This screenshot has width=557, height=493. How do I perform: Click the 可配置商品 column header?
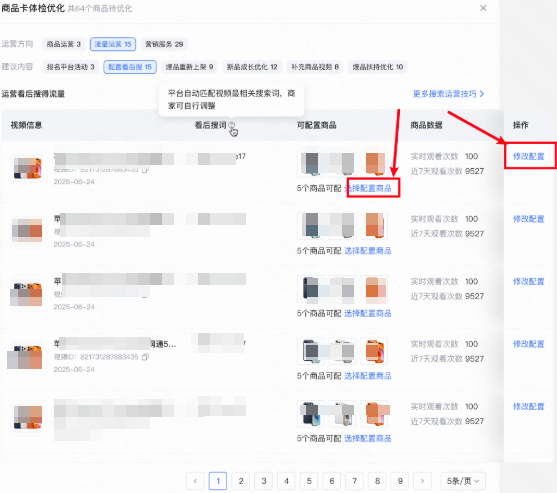(x=316, y=125)
